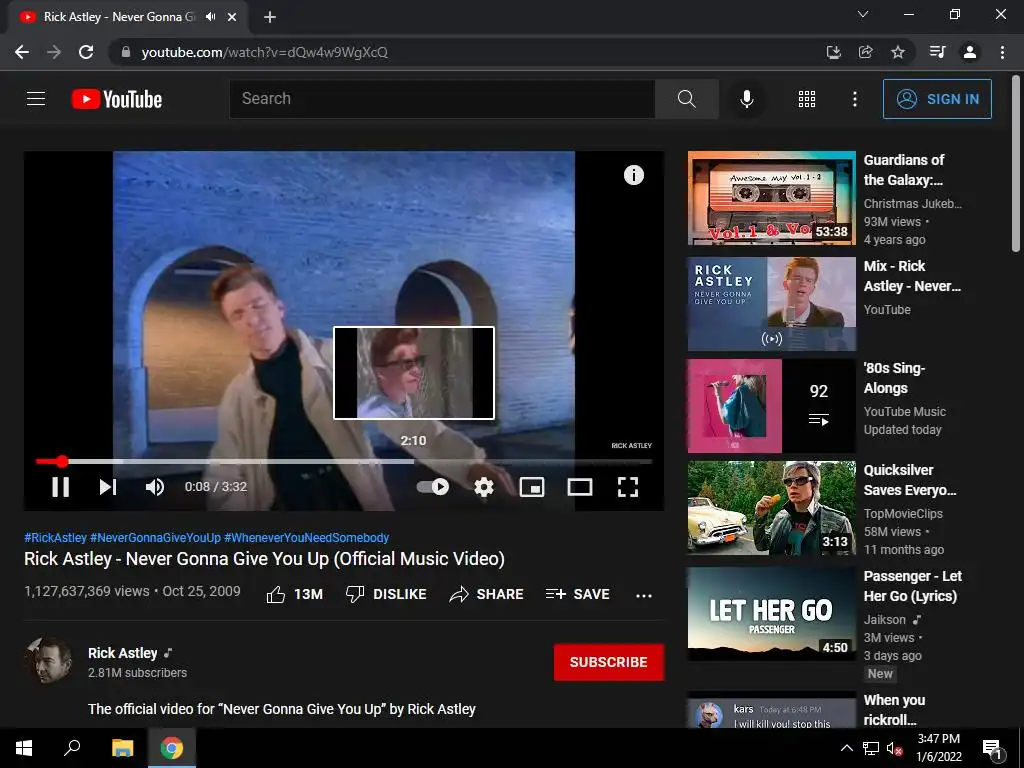Open player settings gear

click(x=483, y=487)
